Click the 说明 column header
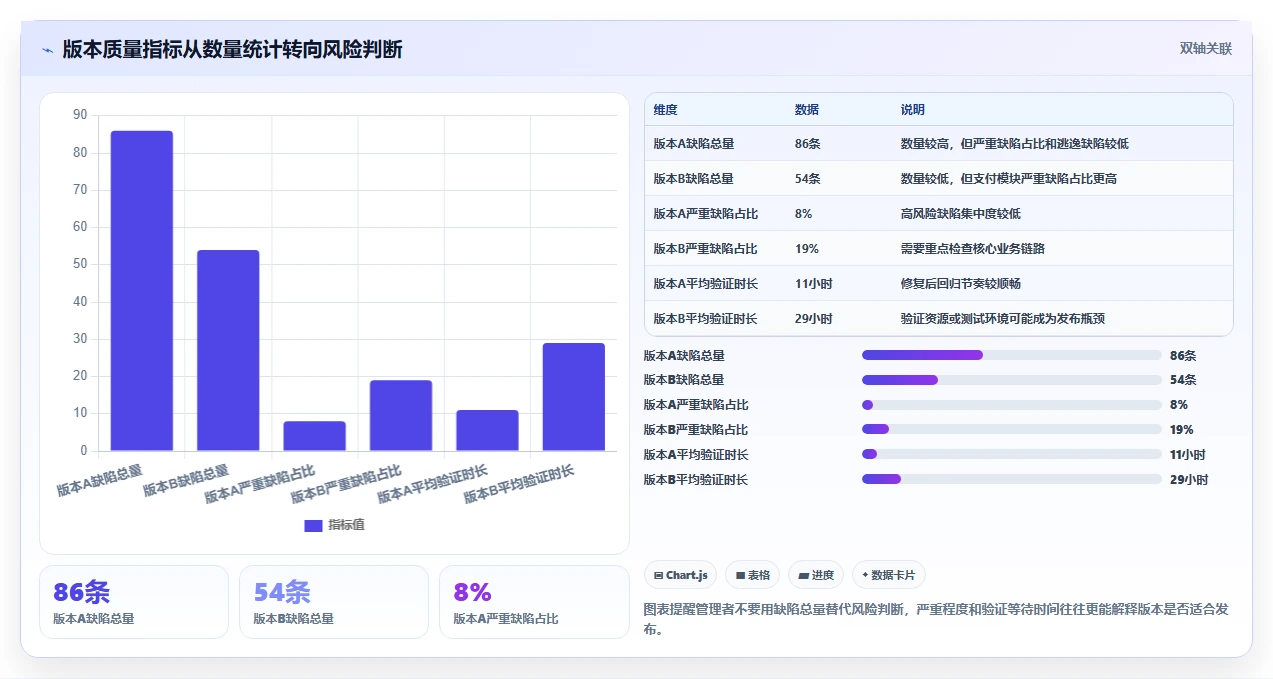 tap(913, 110)
